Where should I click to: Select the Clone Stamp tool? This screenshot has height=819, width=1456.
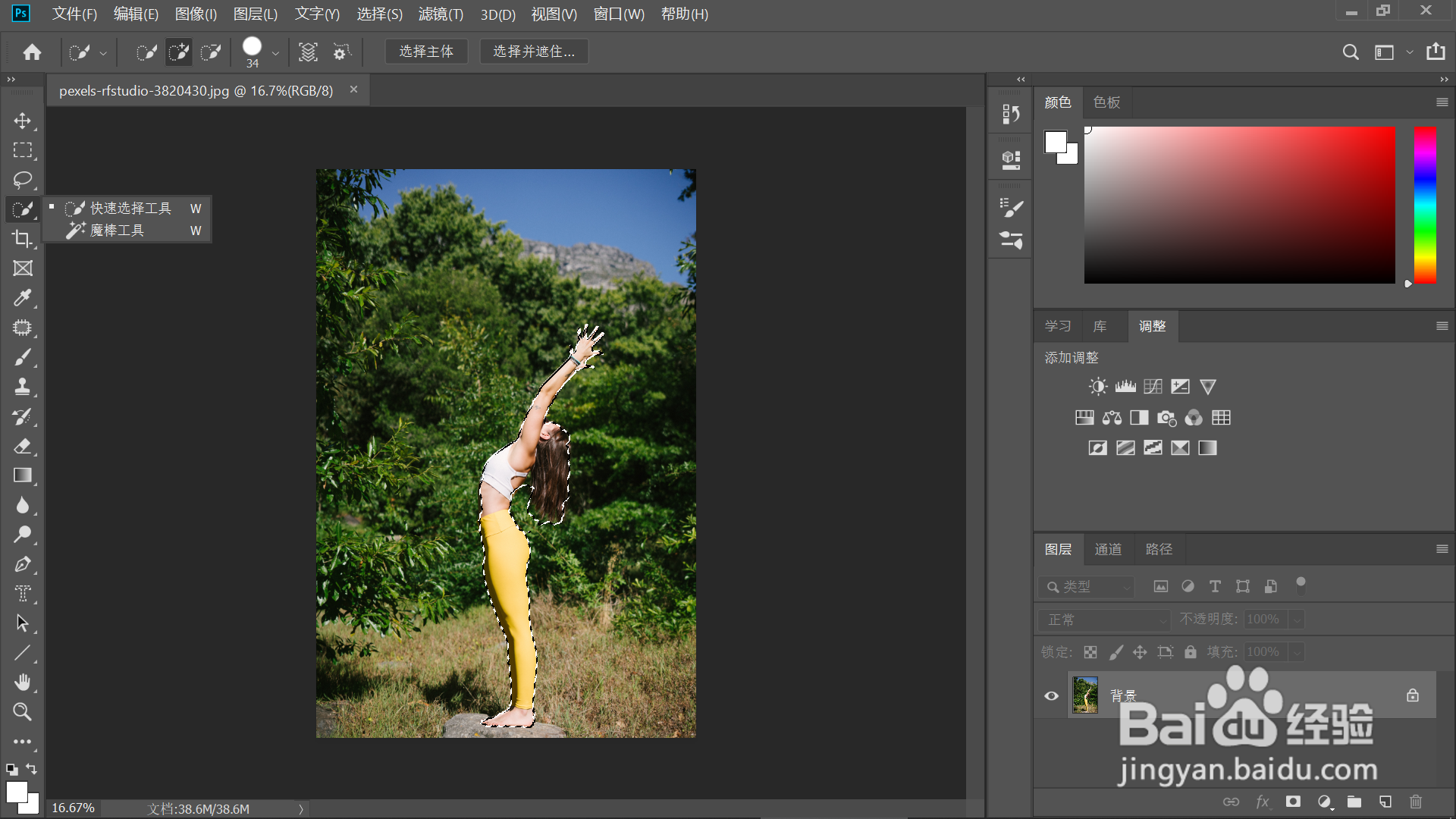tap(23, 387)
